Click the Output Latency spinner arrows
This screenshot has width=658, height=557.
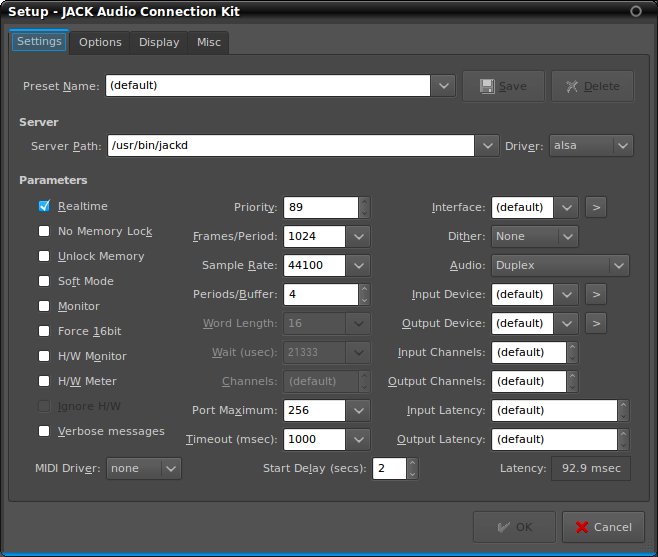click(624, 439)
